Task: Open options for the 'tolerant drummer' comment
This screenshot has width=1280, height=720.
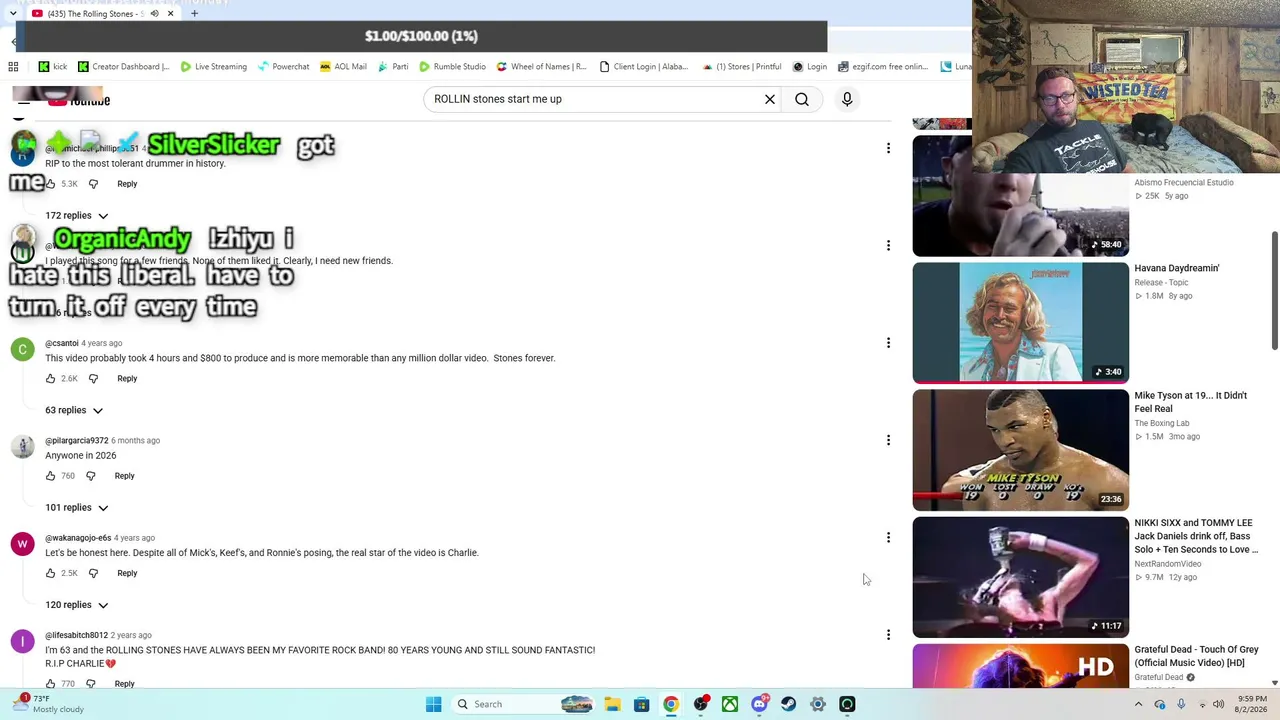Action: (888, 148)
